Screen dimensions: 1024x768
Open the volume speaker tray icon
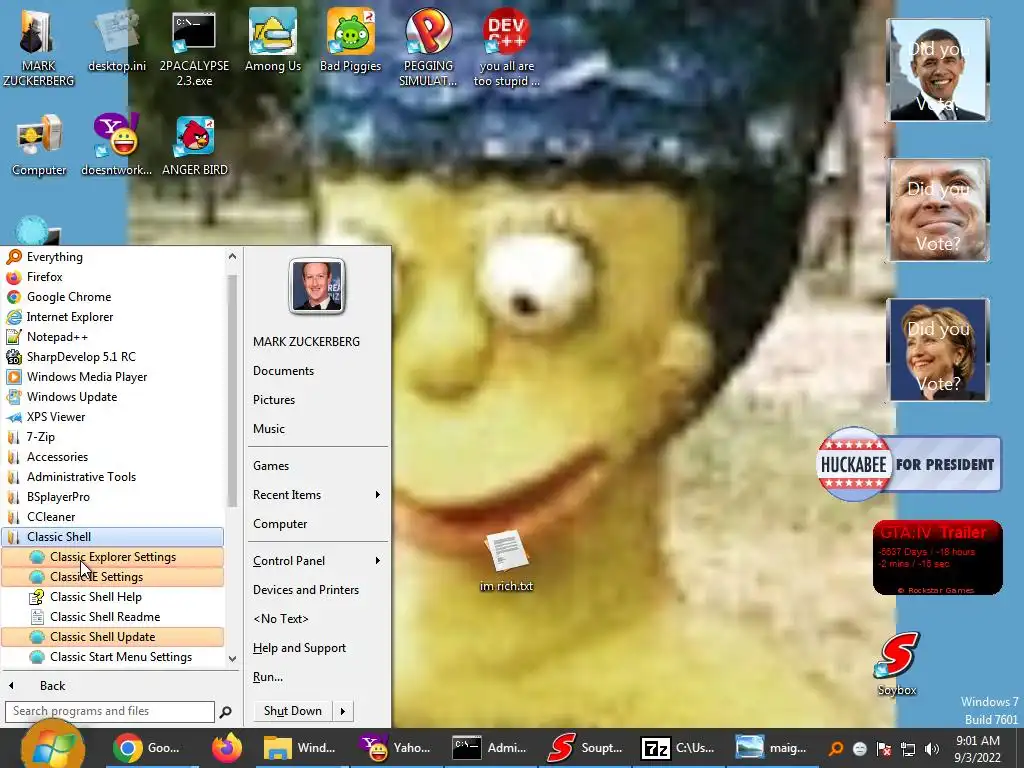[932, 749]
